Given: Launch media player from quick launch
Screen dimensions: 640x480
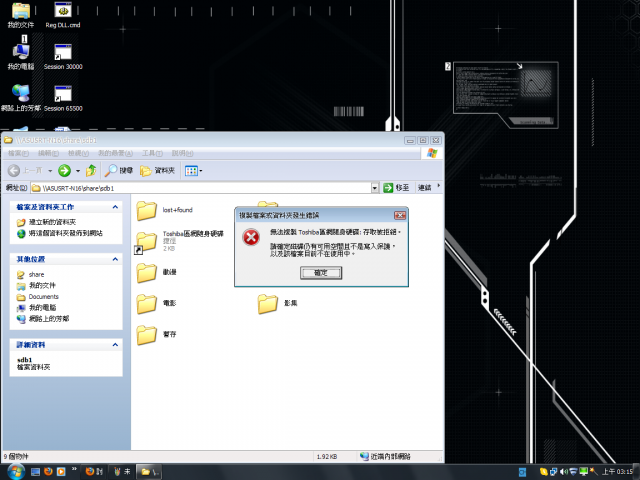Looking at the screenshot, I should click(61, 472).
